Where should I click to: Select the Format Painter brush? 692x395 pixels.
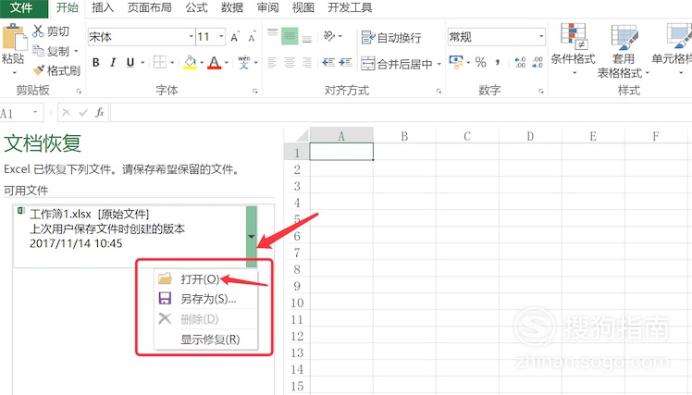tap(57, 71)
